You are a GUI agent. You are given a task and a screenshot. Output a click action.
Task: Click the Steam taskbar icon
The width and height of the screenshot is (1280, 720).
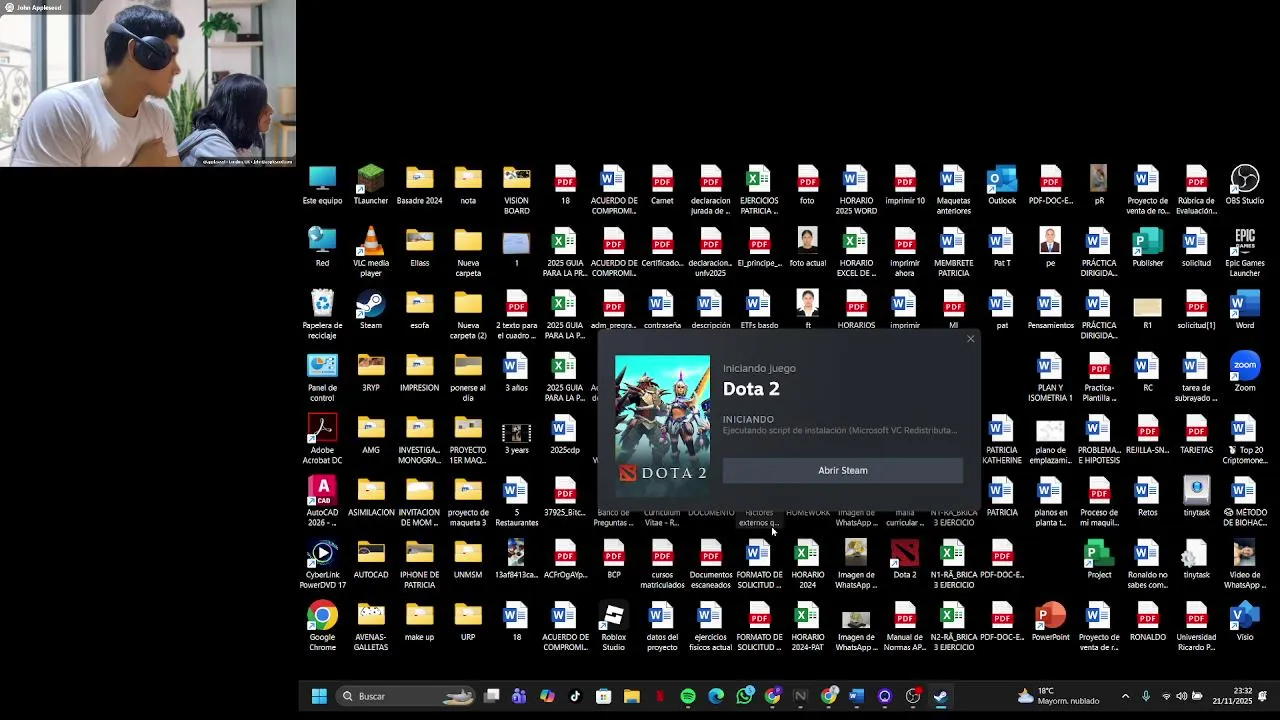click(941, 696)
